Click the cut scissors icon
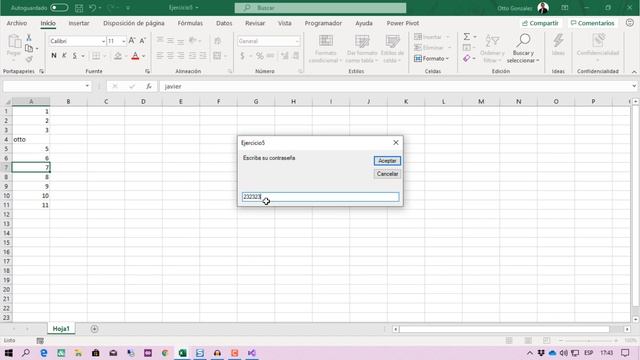 29,37
